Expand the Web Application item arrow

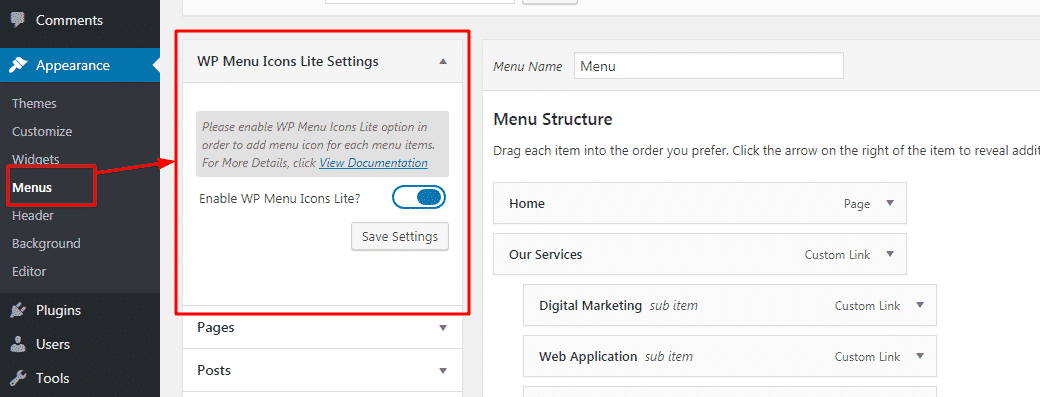(920, 357)
